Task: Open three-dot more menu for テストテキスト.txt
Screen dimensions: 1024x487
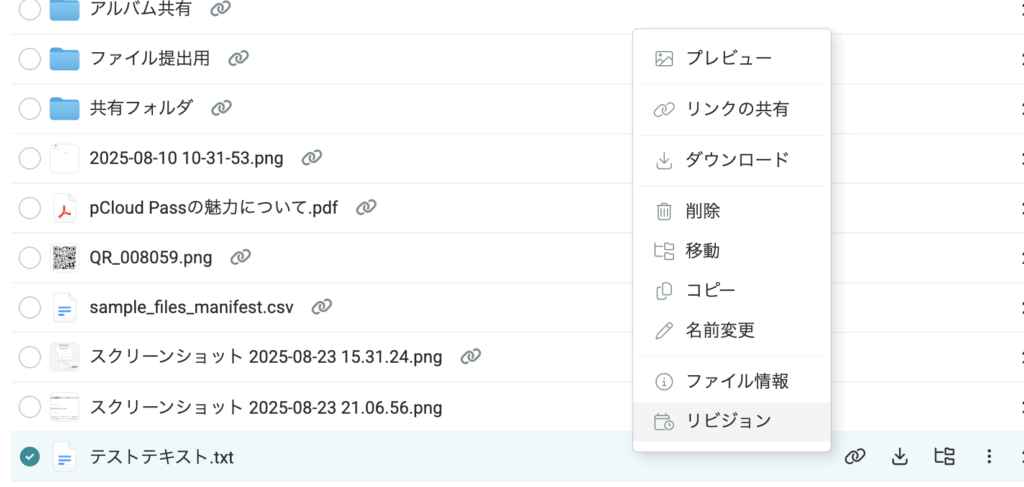Action: 989,457
